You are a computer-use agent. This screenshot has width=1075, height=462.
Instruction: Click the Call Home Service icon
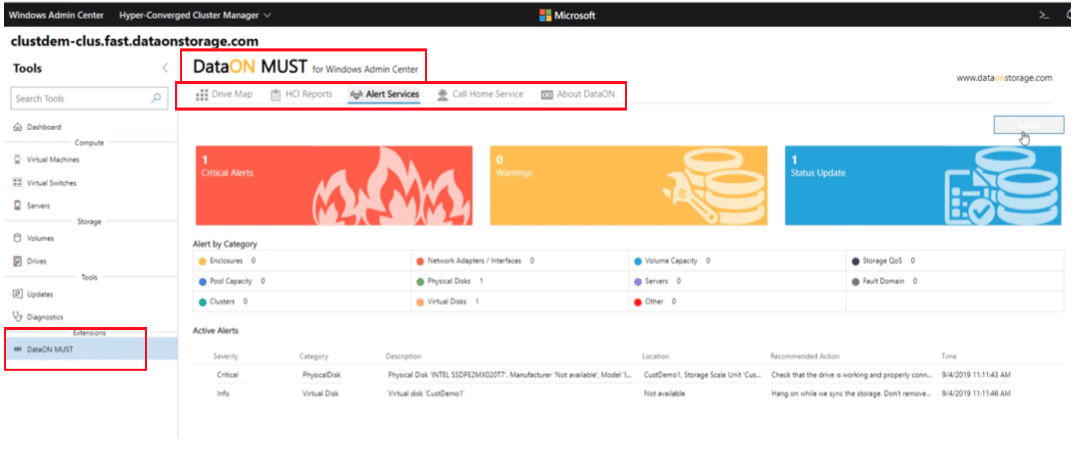coord(442,95)
